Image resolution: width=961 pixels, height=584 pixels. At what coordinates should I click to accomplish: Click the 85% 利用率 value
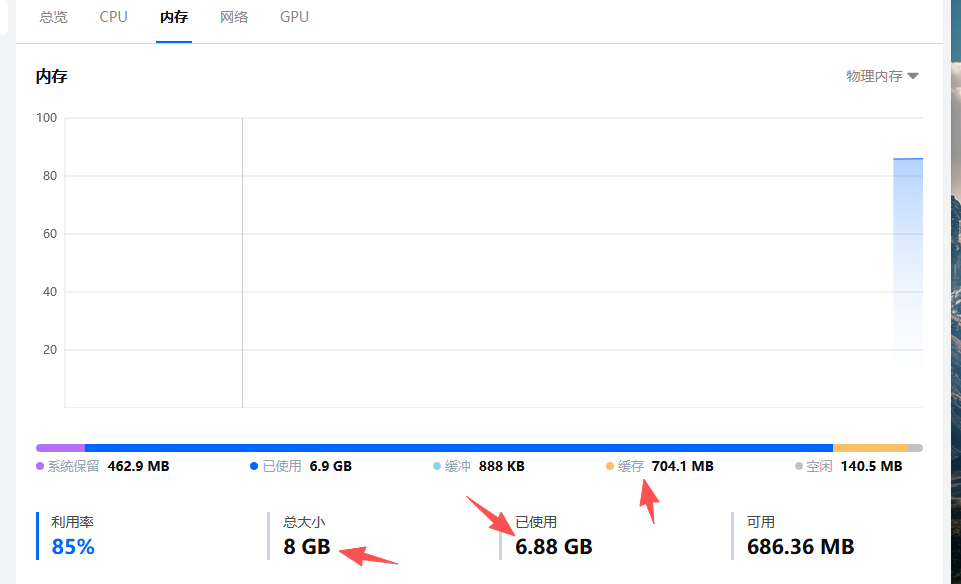73,547
